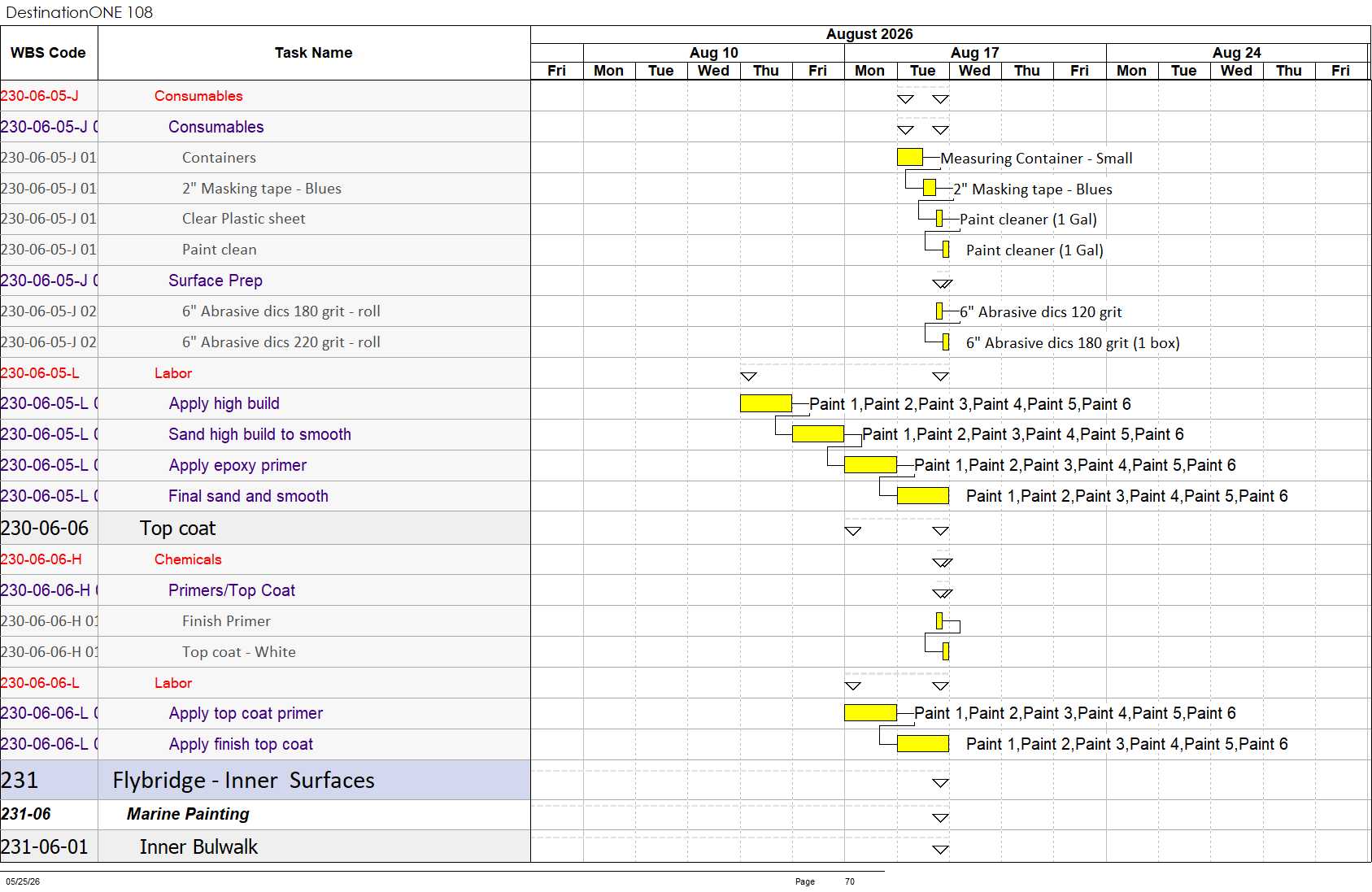Select the Apply top coat primer bar
This screenshot has width=1372, height=892.
[x=870, y=713]
